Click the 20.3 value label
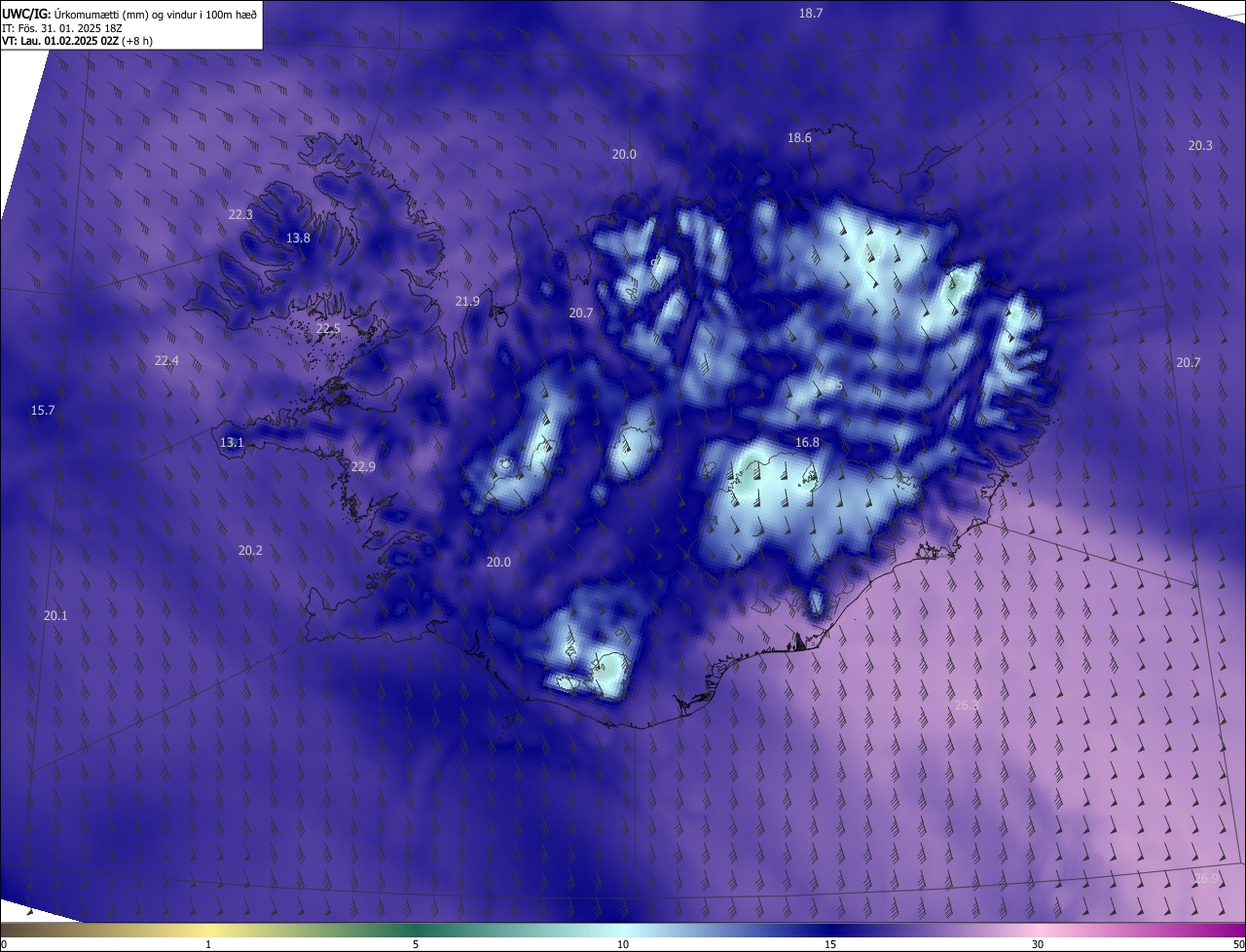1246x952 pixels. [1200, 145]
